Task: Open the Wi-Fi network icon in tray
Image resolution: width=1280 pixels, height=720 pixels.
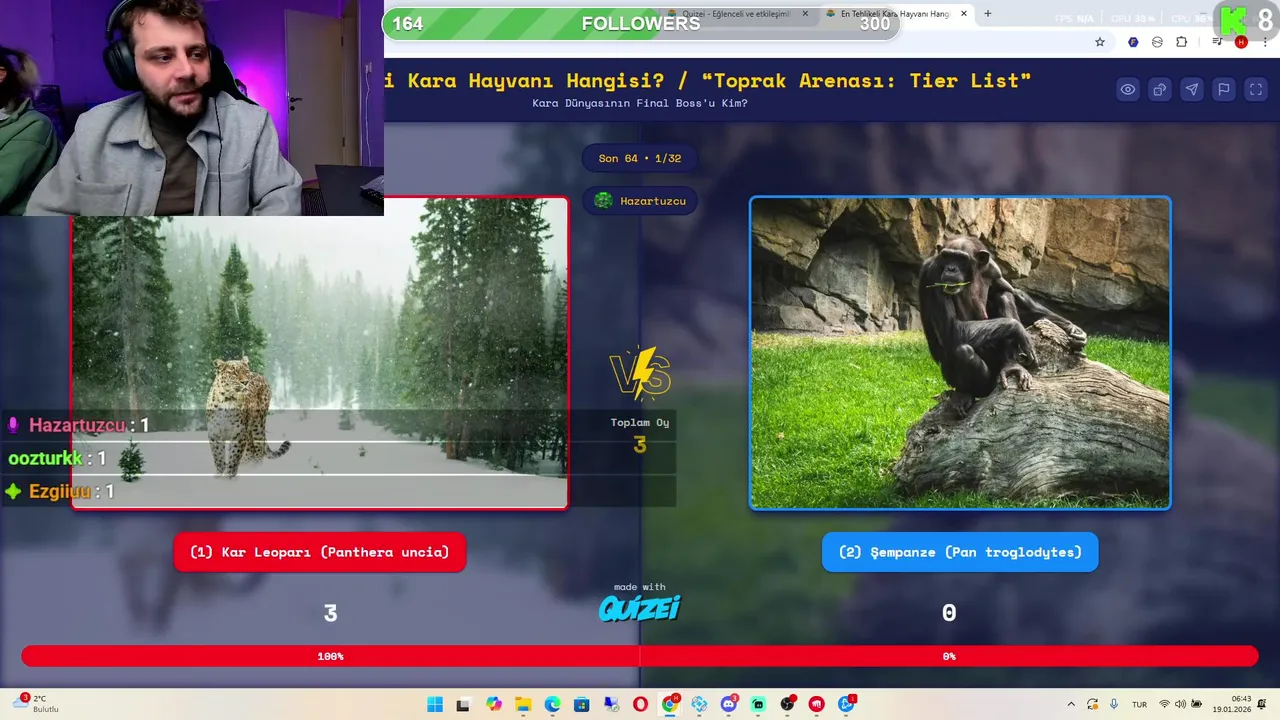Action: [x=1164, y=704]
